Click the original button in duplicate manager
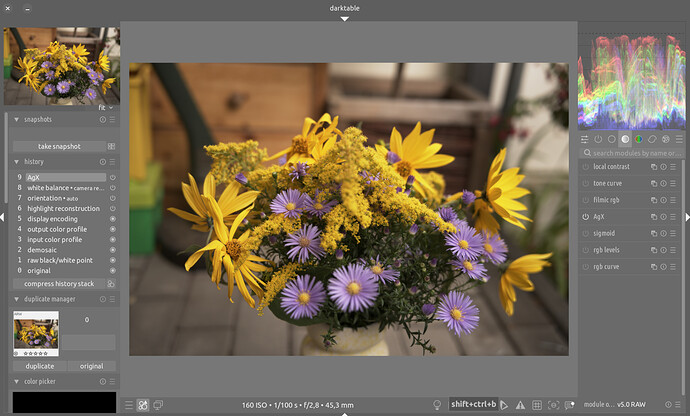Image resolution: width=690 pixels, height=416 pixels. pyautogui.click(x=92, y=366)
